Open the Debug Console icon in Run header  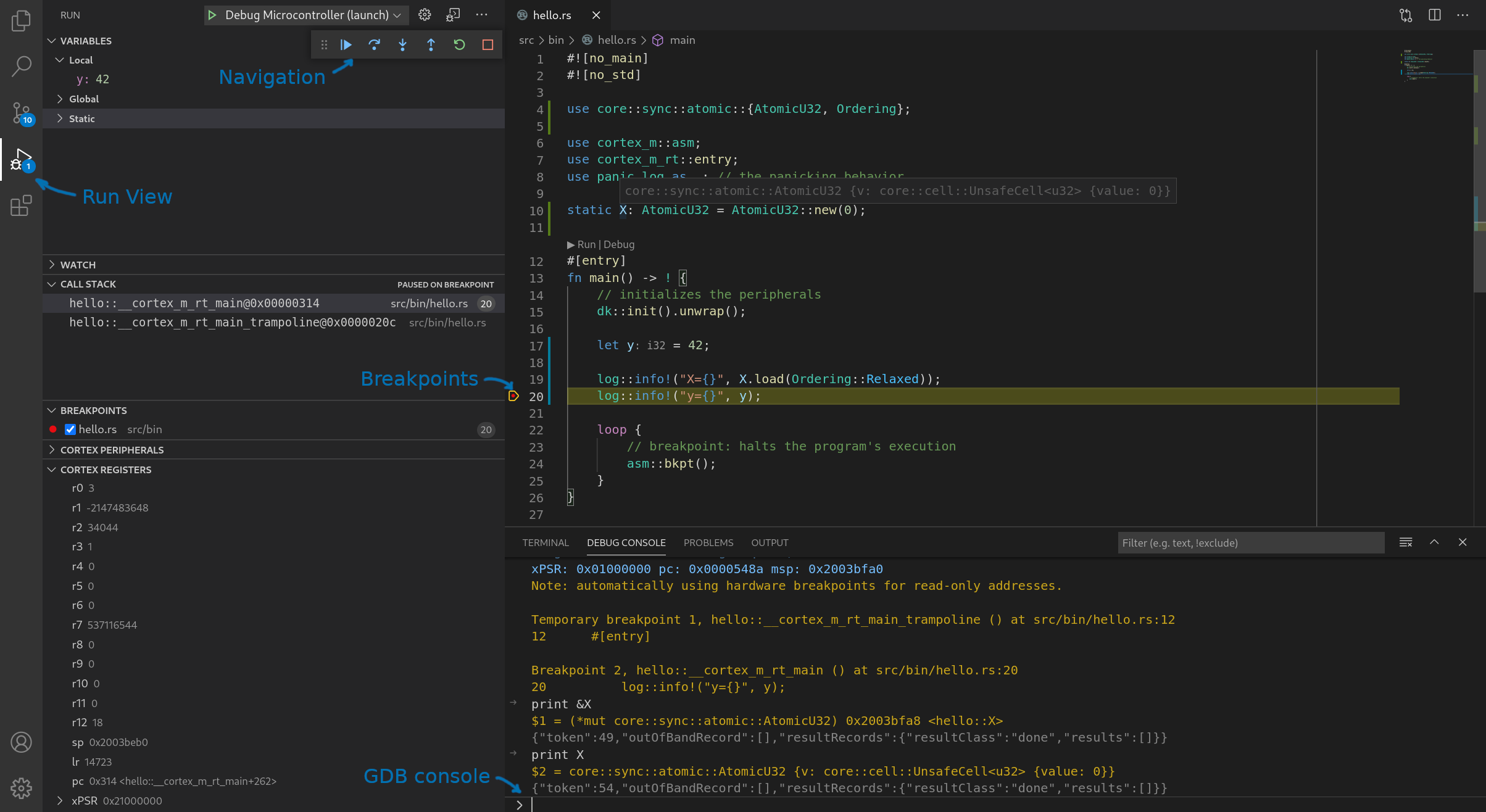point(453,15)
